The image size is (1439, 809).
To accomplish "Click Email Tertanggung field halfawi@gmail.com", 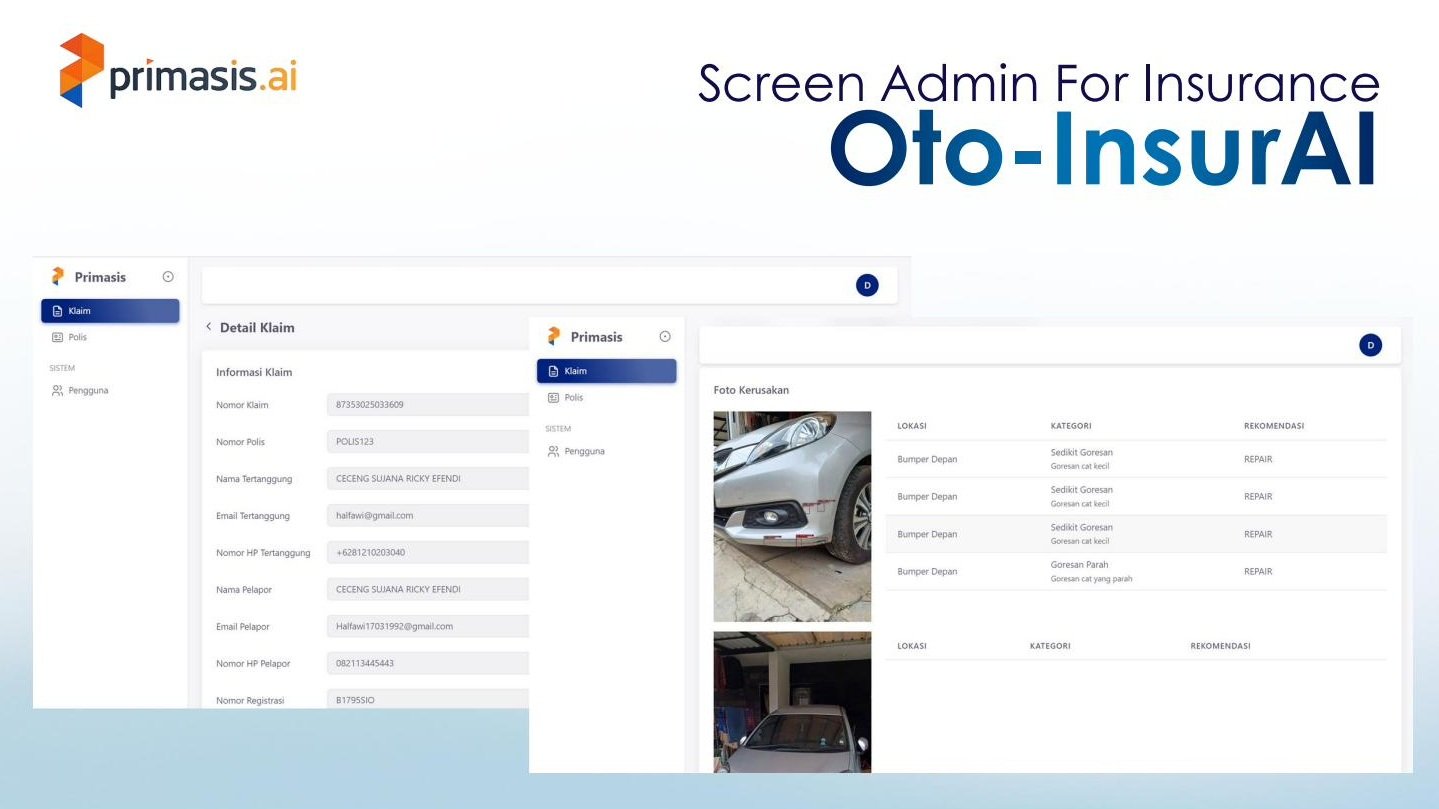I will 428,516.
